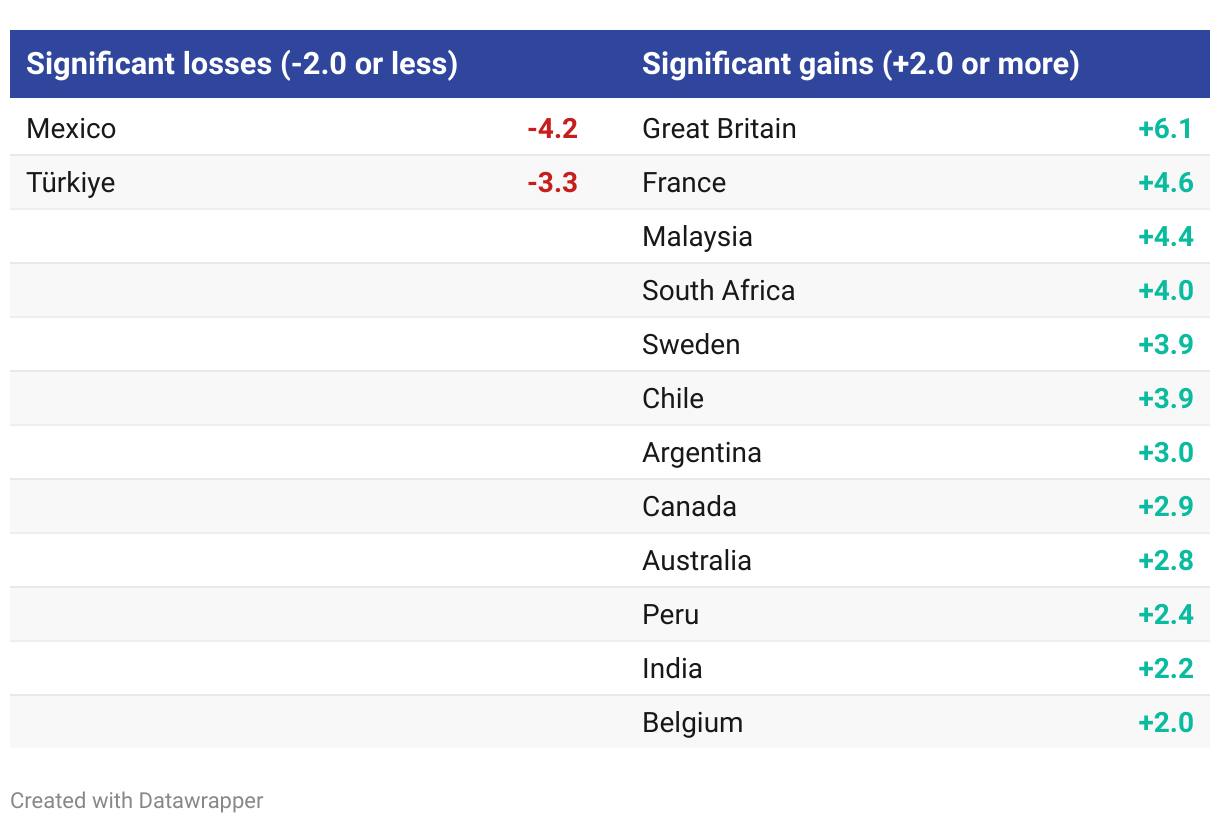Viewport: 1220px width, 824px height.
Task: Select Belgium's +2.0 value
Action: [1166, 723]
